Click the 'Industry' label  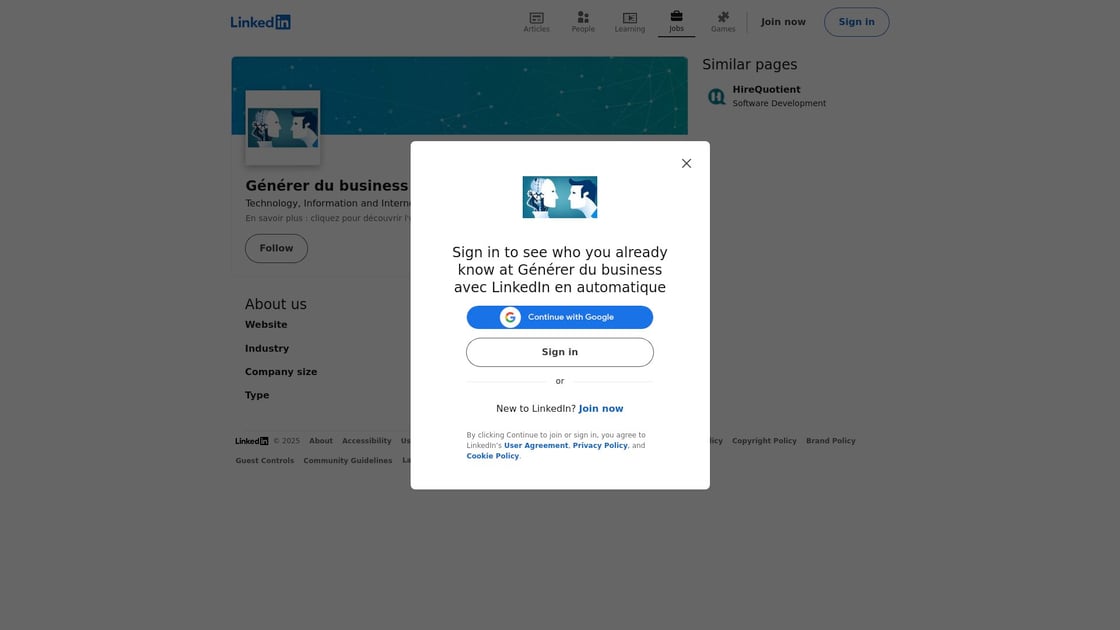(267, 349)
